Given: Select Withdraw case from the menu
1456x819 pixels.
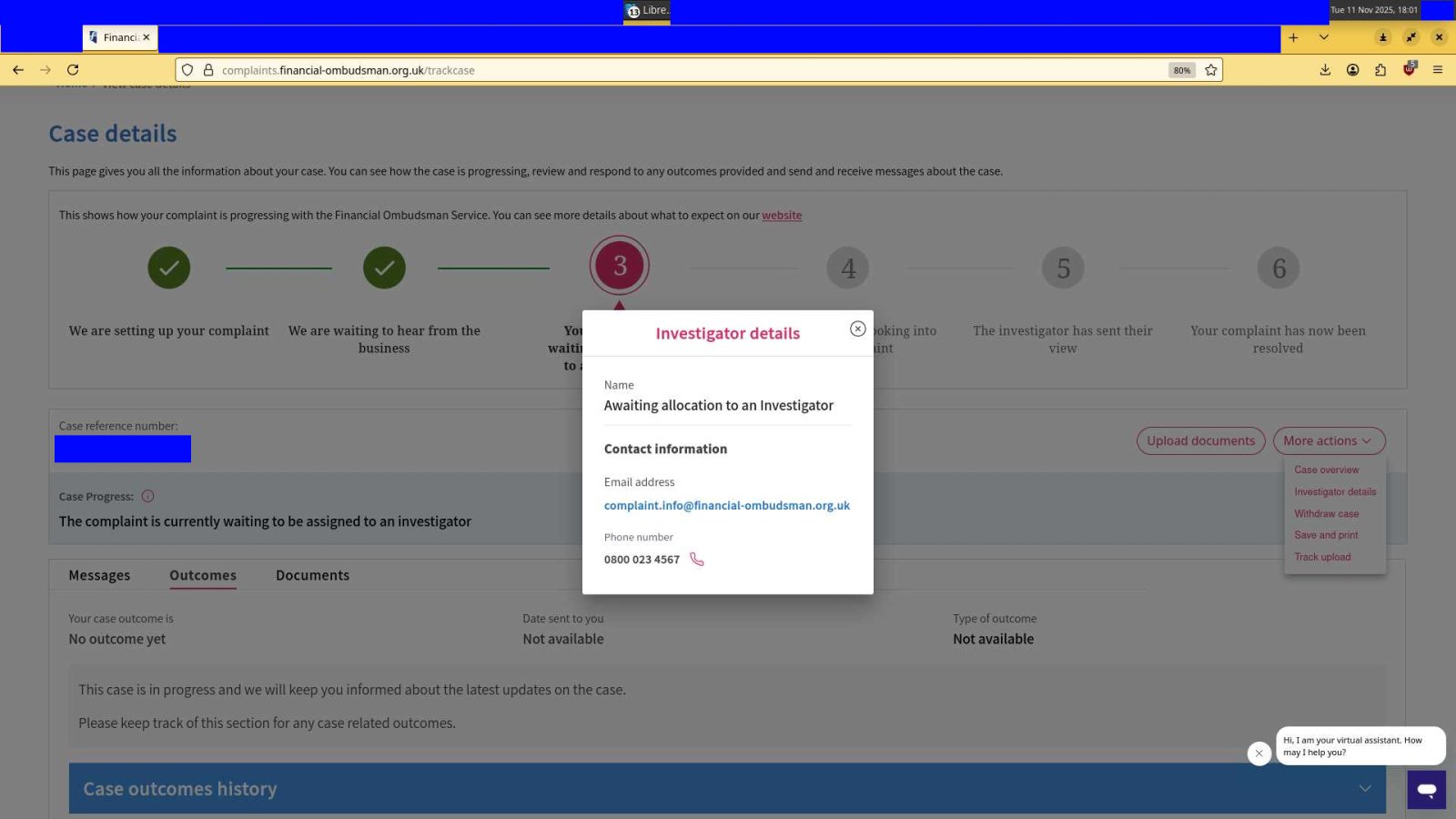Looking at the screenshot, I should pos(1326,513).
